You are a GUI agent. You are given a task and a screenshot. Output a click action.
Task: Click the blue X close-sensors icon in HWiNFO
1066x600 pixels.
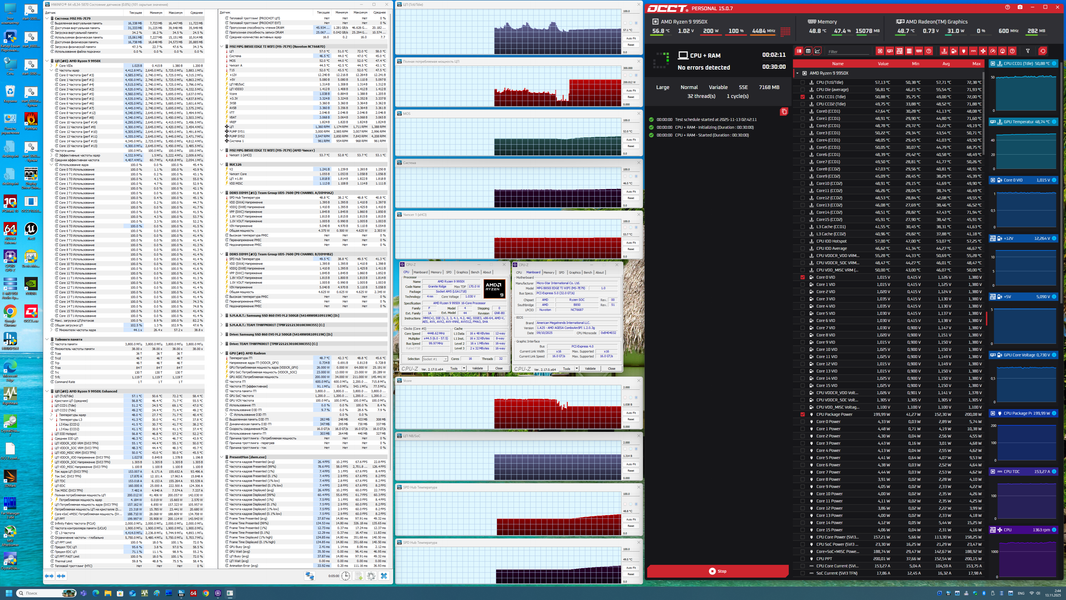click(x=384, y=576)
